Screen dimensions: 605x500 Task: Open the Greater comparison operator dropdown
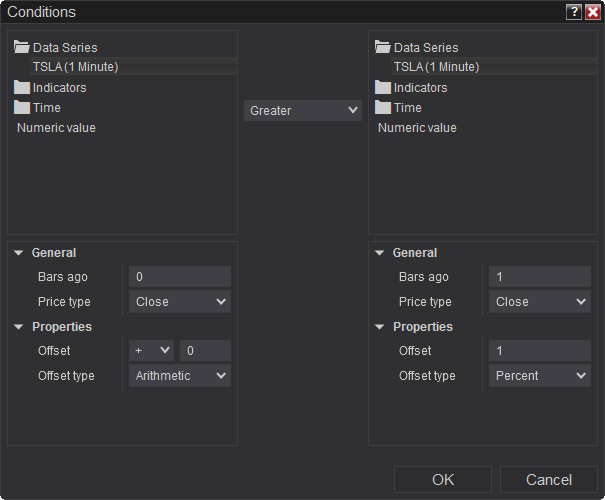point(303,110)
